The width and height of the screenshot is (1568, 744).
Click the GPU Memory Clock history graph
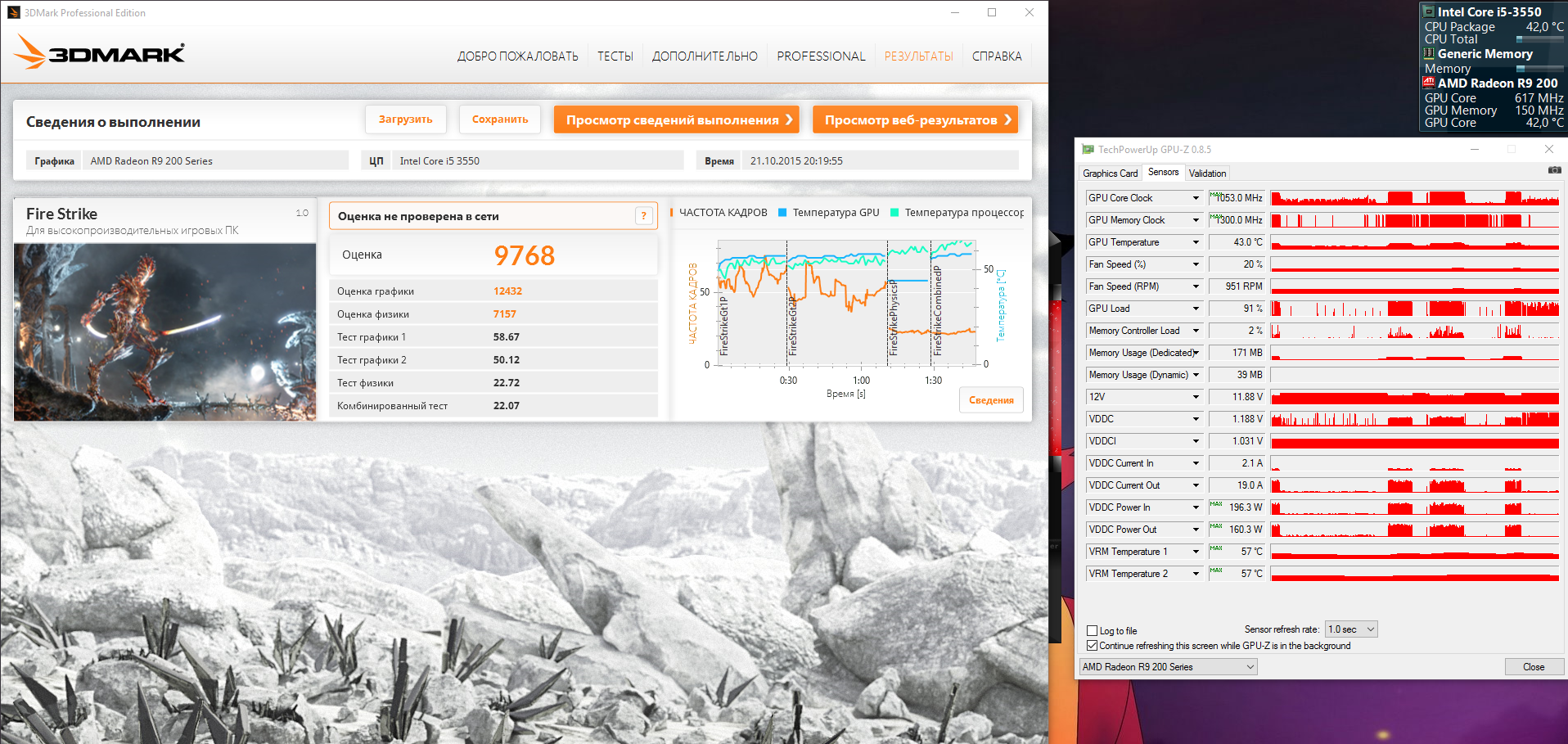point(1415,220)
